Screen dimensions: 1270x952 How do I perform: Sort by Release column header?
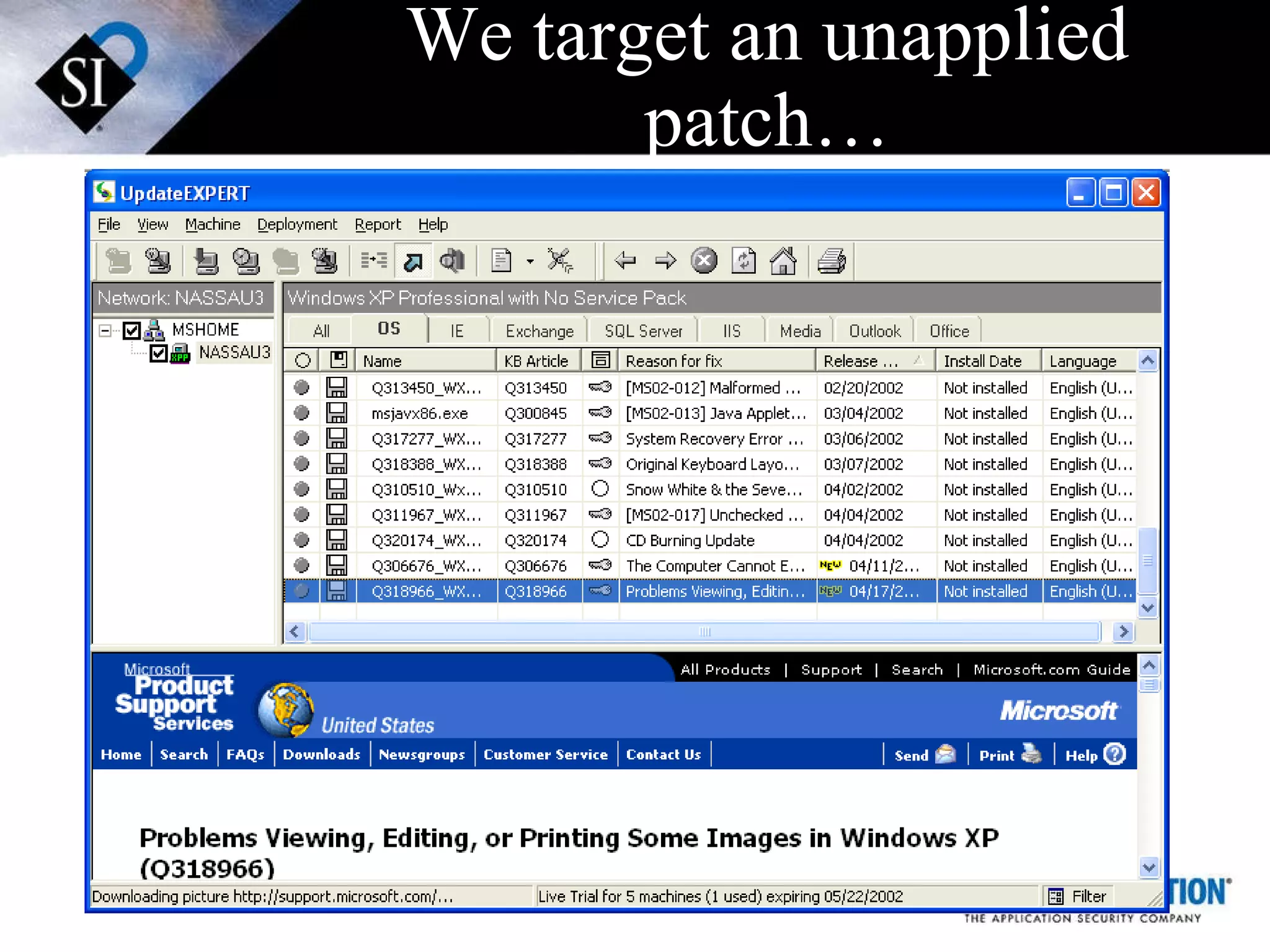(875, 361)
